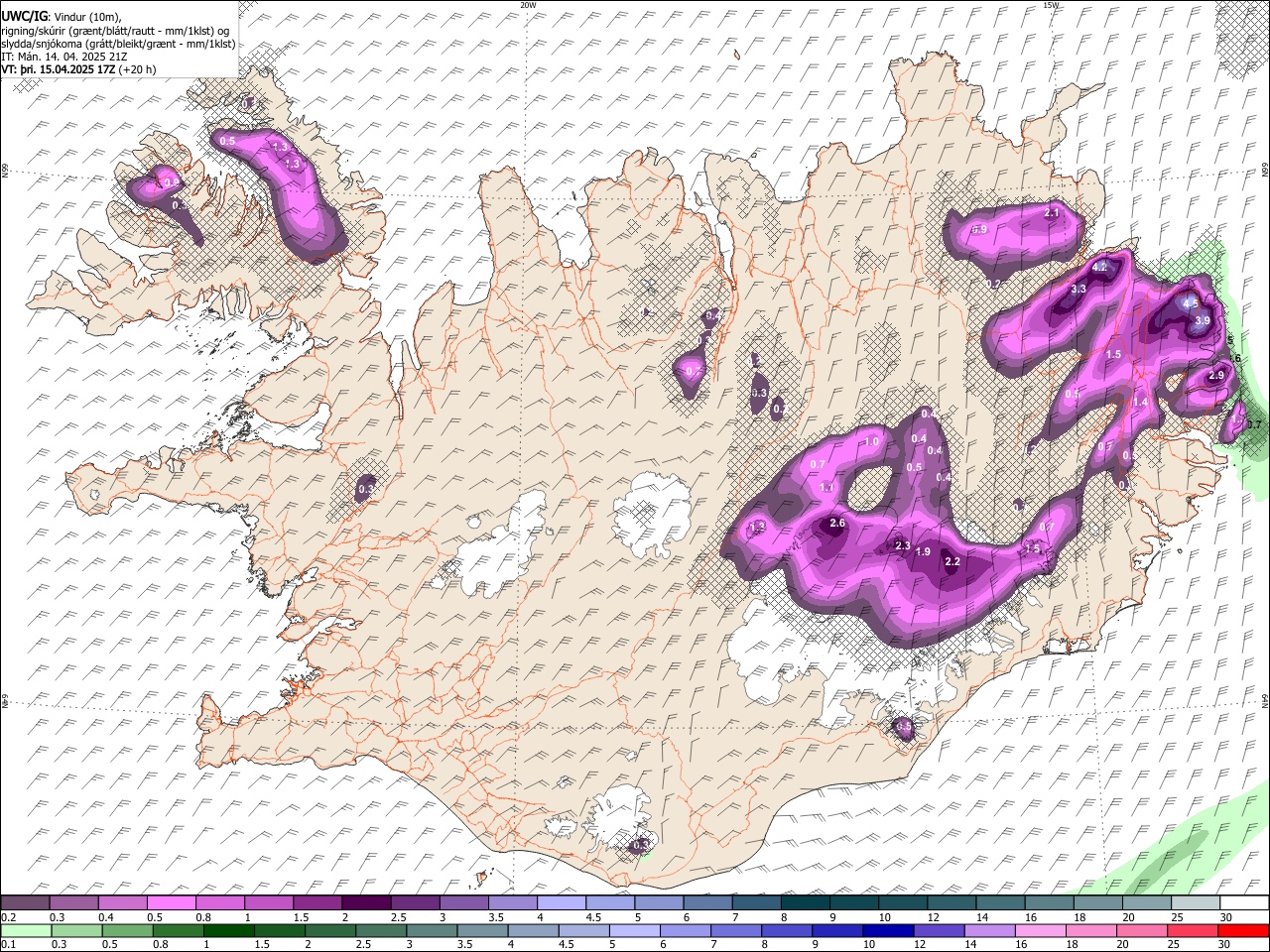Screen dimensions: 1270x952
Task: Click the 1.0 snowfall value in the central highlands
Action: pos(872,442)
